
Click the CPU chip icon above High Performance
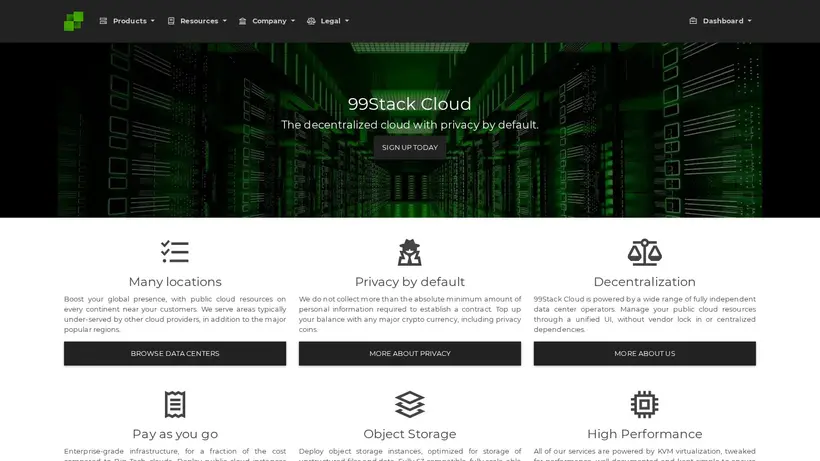(x=644, y=404)
